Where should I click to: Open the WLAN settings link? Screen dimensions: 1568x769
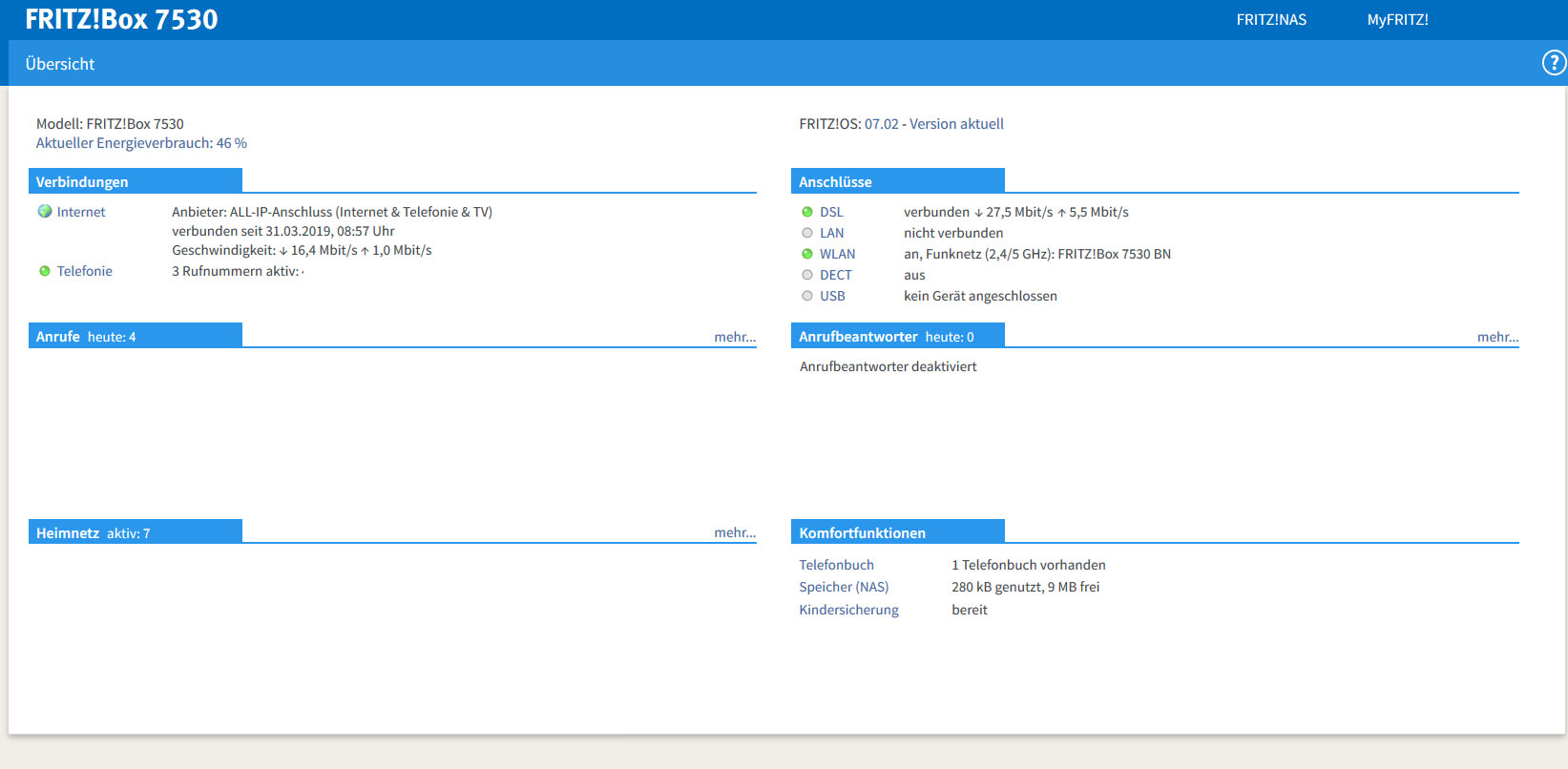(x=837, y=254)
